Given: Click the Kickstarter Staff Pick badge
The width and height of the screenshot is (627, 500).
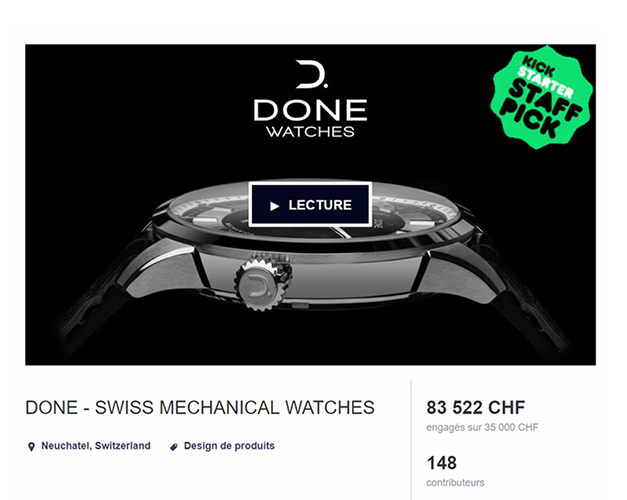Looking at the screenshot, I should pyautogui.click(x=542, y=97).
